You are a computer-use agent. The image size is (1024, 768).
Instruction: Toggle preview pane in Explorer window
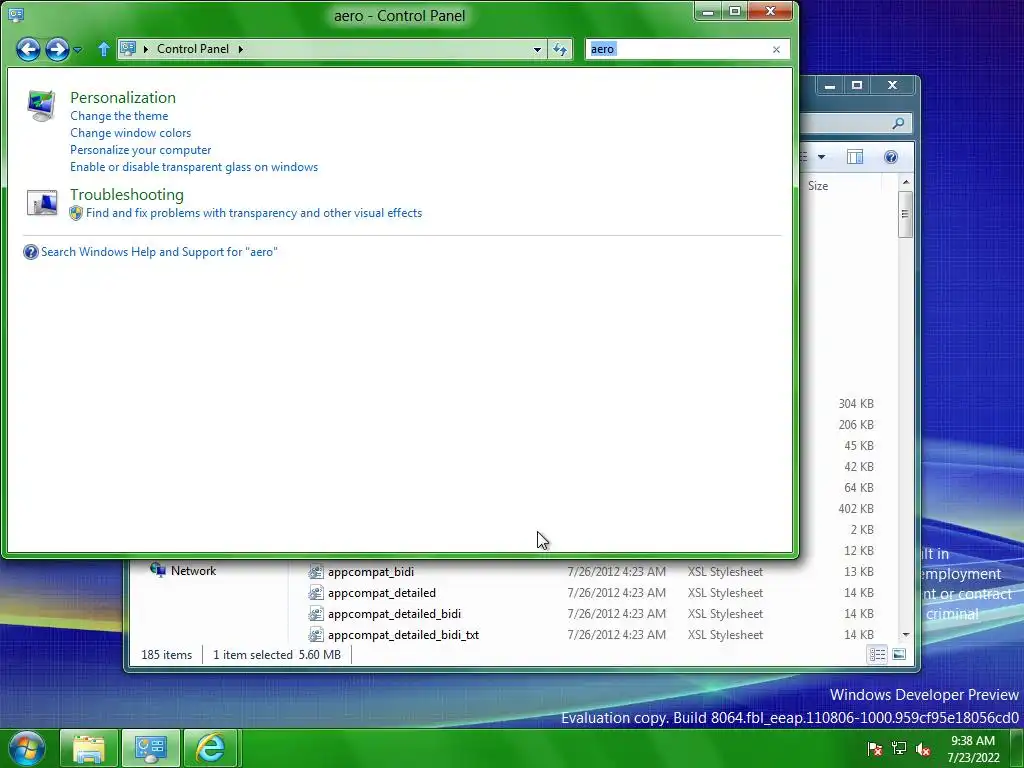tap(855, 157)
